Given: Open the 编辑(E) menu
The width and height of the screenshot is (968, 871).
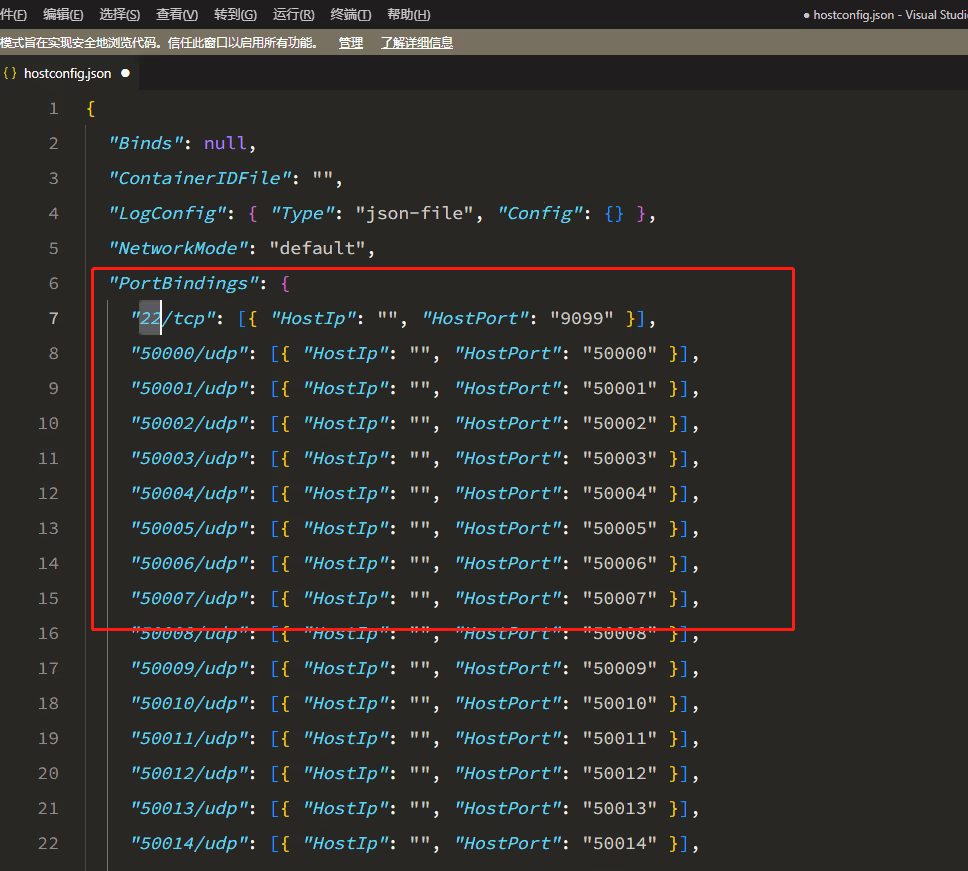Looking at the screenshot, I should coord(63,14).
